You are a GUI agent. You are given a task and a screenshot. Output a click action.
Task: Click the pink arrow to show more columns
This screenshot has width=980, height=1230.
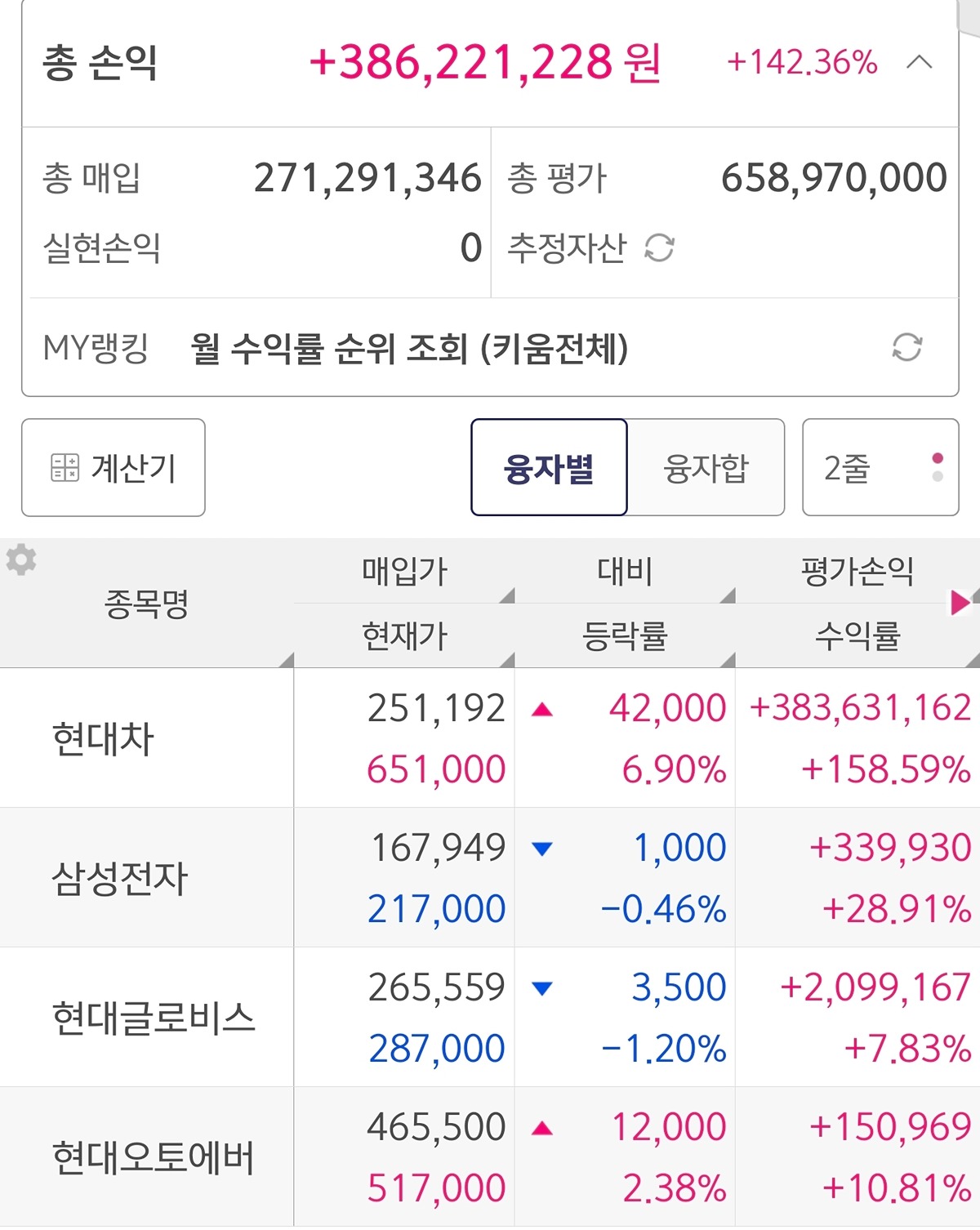click(960, 603)
